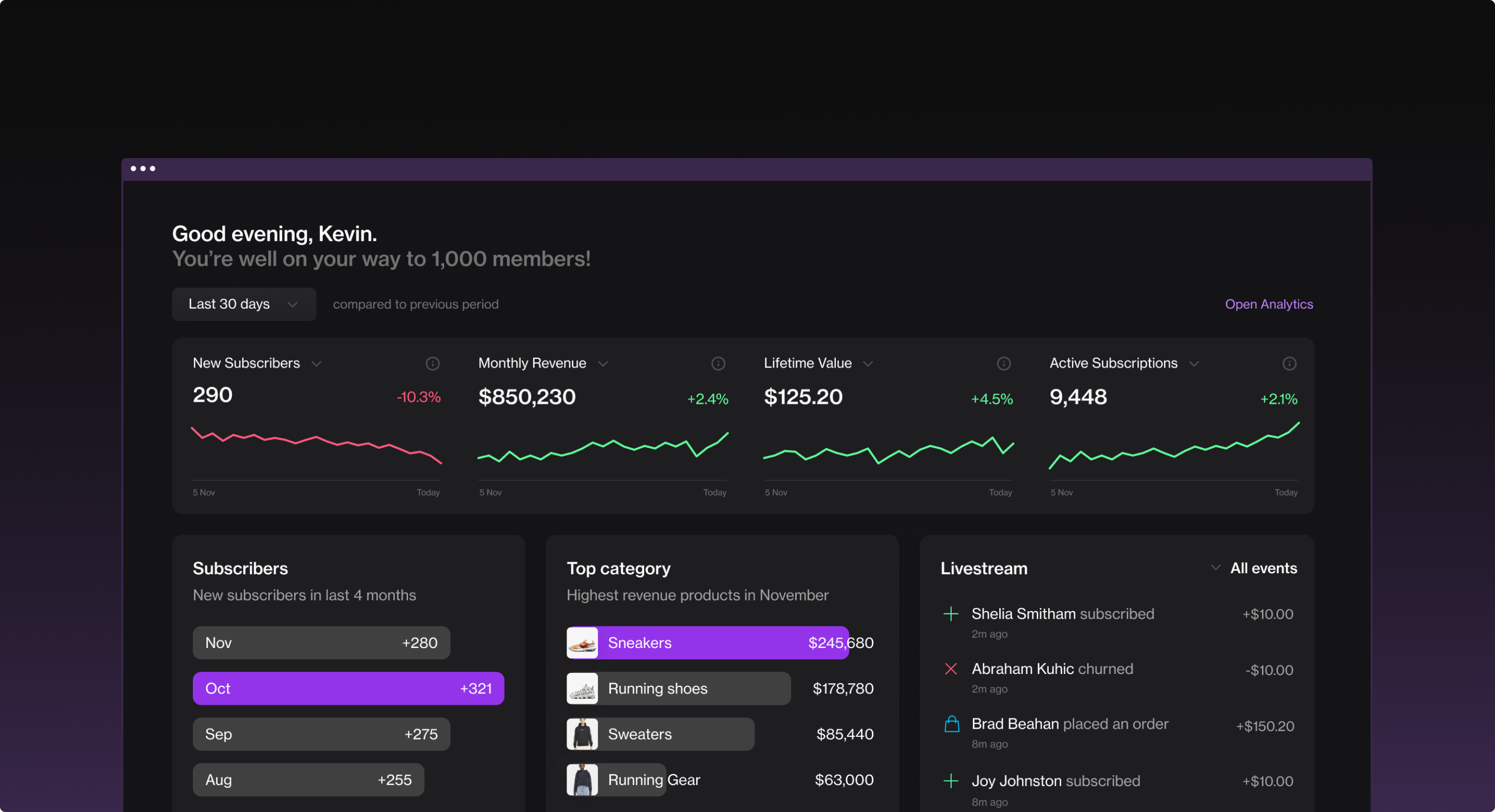
Task: Click the Lifetime Value info icon
Action: (x=1003, y=364)
